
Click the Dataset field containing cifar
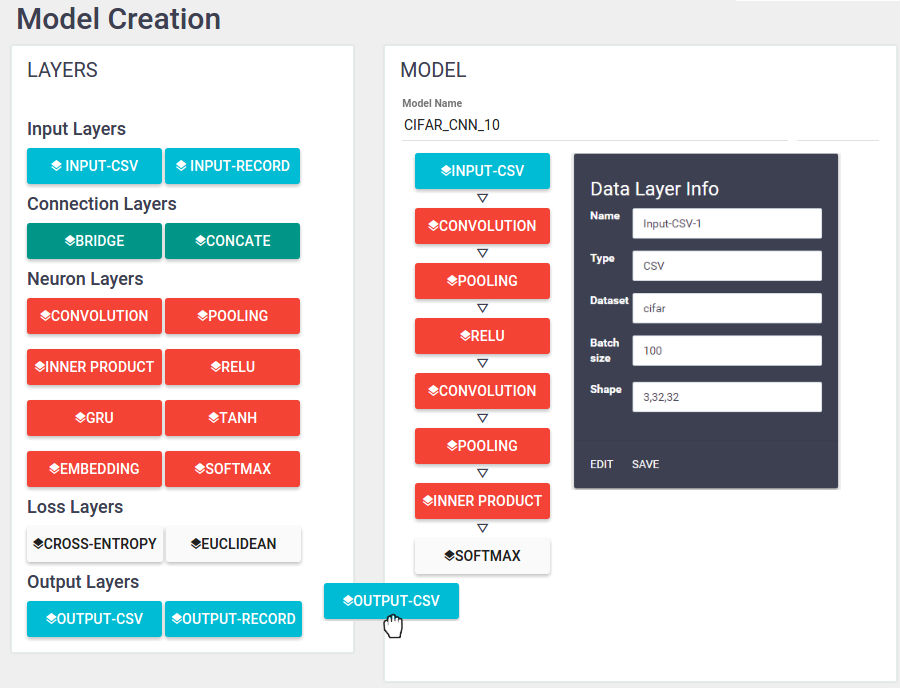[726, 308]
